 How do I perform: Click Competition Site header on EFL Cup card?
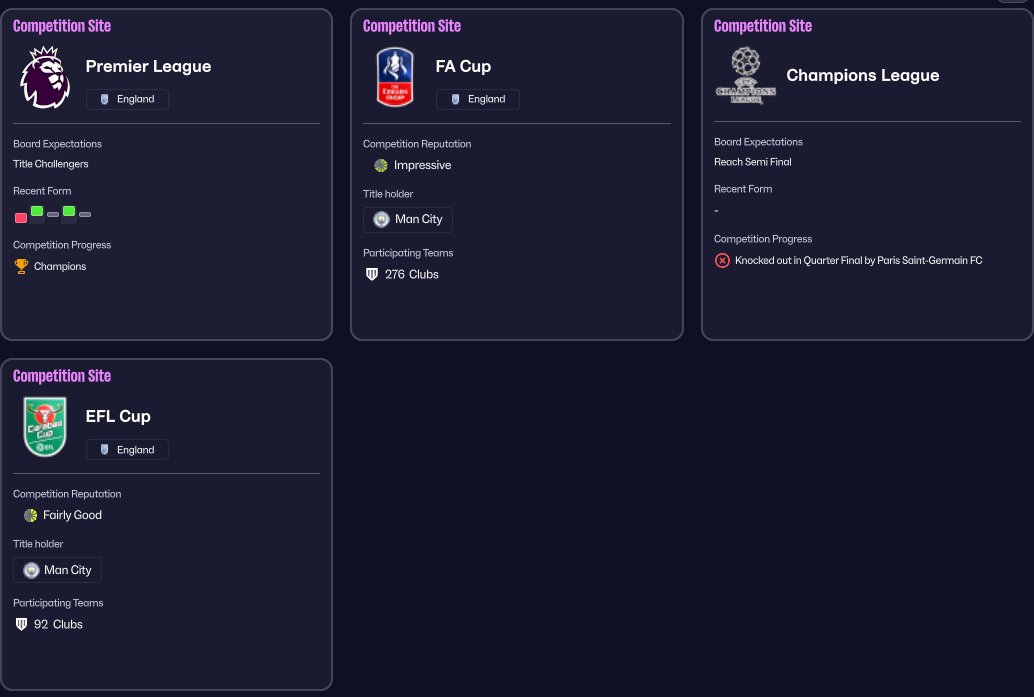click(x=62, y=376)
